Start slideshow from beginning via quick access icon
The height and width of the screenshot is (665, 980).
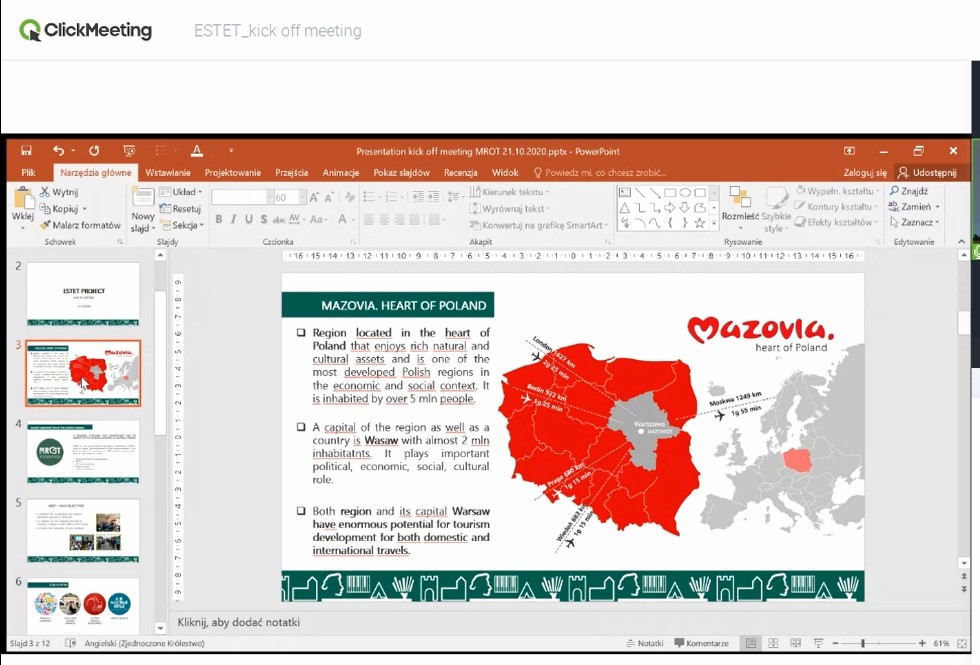[x=129, y=151]
